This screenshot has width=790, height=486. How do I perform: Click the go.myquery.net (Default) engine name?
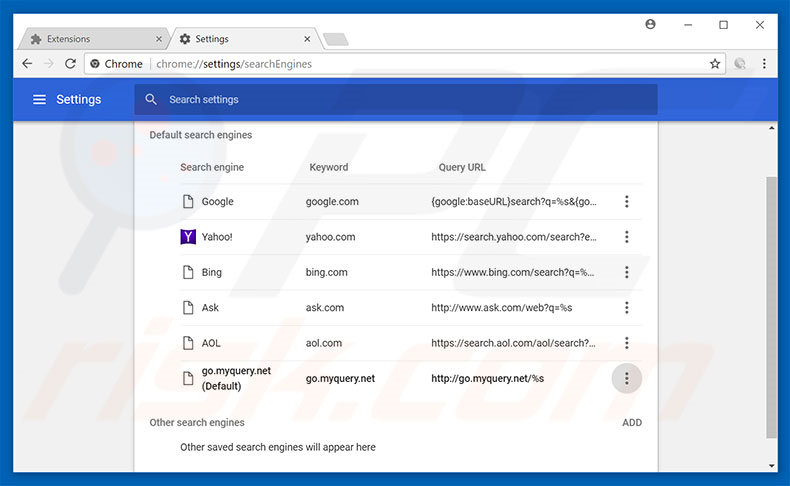point(236,378)
